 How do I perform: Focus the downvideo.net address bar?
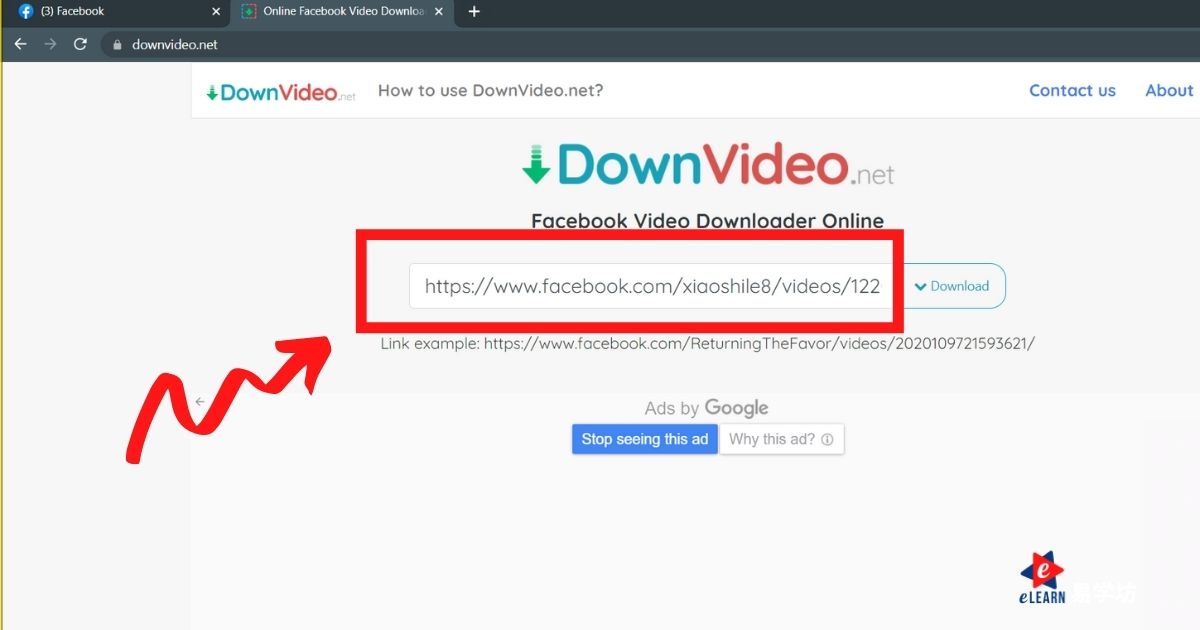tap(650, 44)
